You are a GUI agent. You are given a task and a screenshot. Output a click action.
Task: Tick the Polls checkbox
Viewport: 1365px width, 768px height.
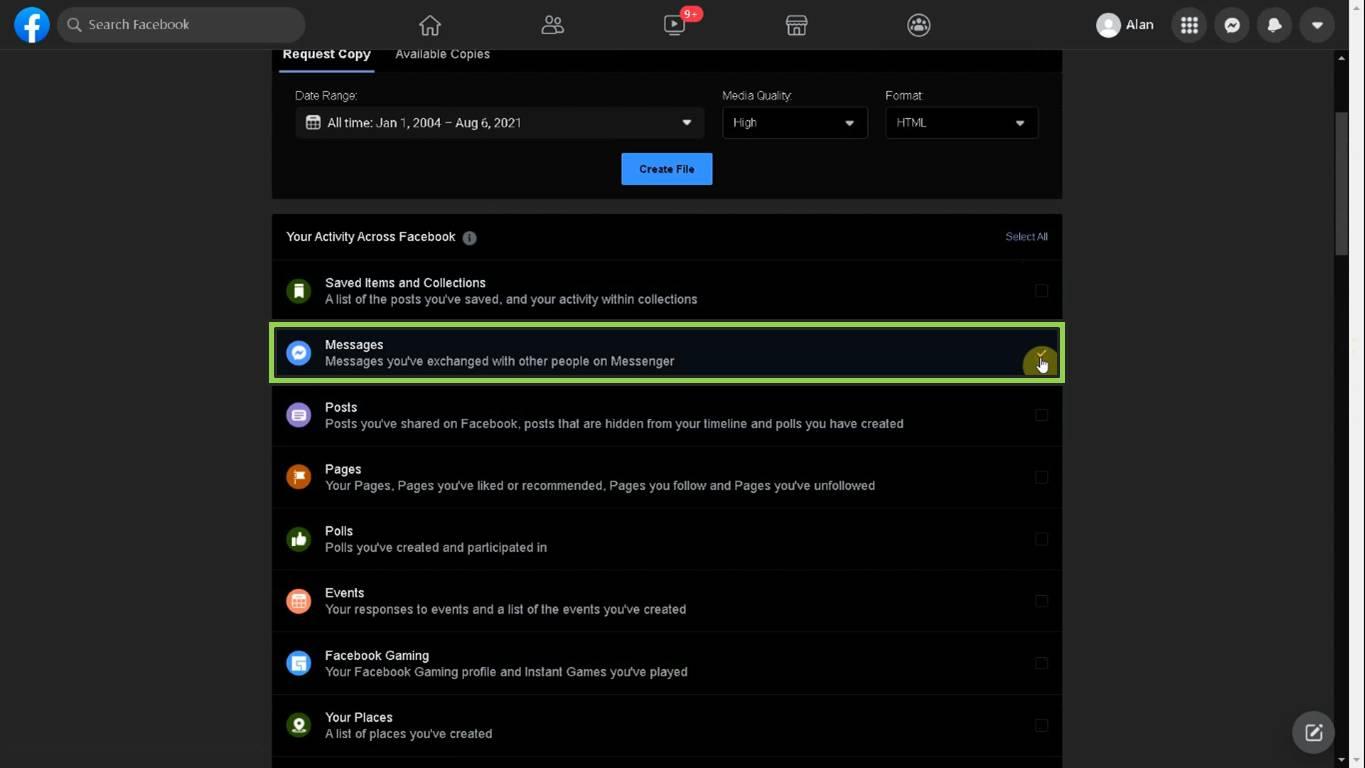[1041, 539]
